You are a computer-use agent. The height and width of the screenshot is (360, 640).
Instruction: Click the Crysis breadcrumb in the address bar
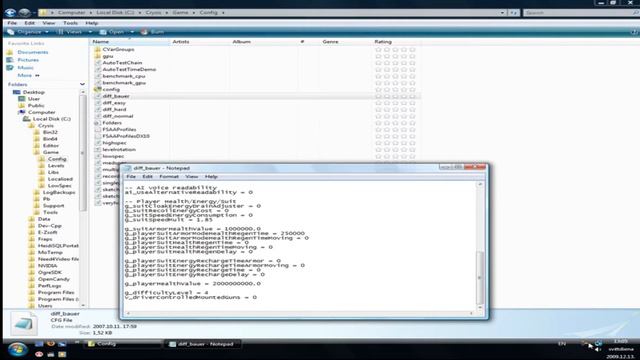point(153,13)
